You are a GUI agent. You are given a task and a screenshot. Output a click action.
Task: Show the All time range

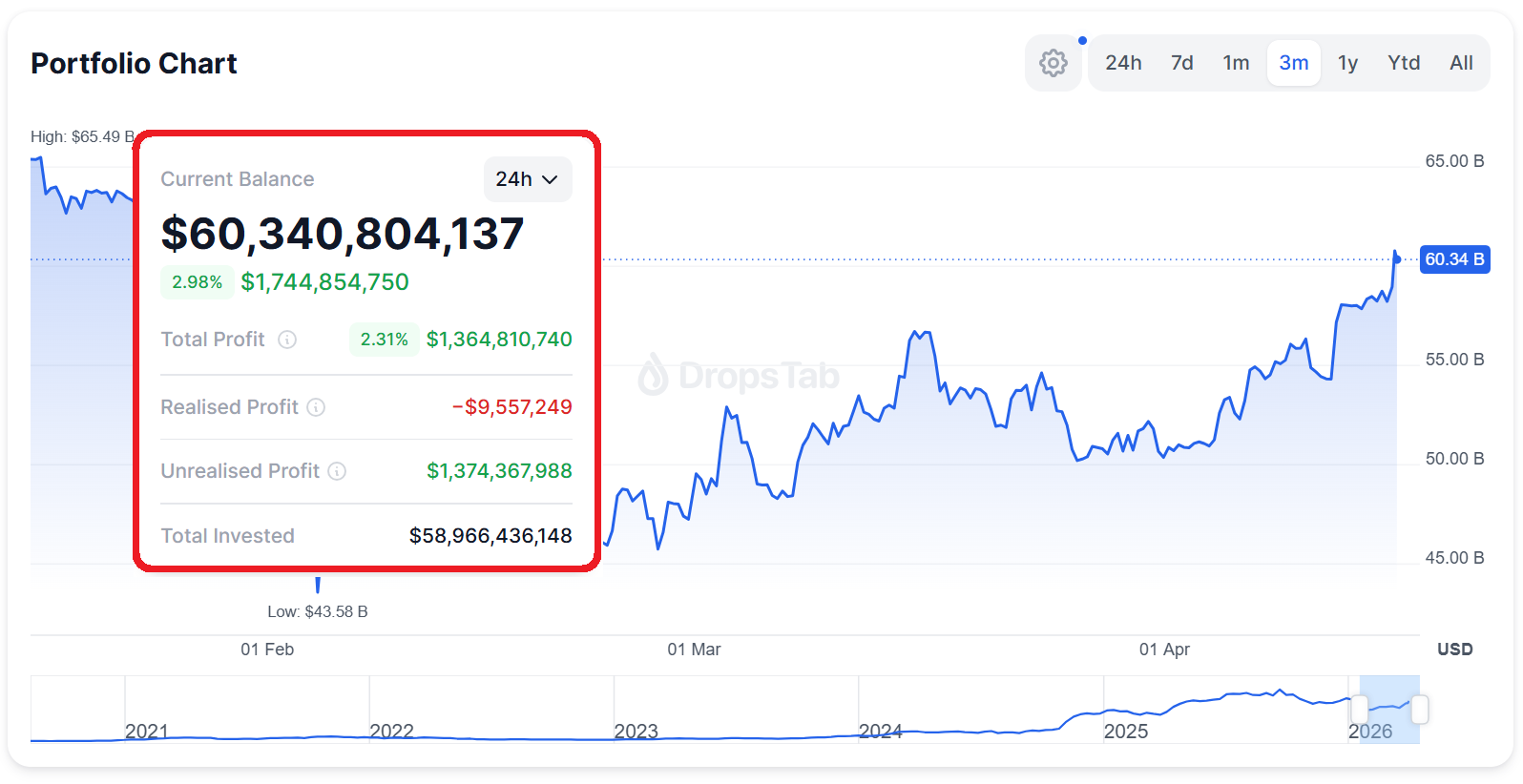point(1461,63)
